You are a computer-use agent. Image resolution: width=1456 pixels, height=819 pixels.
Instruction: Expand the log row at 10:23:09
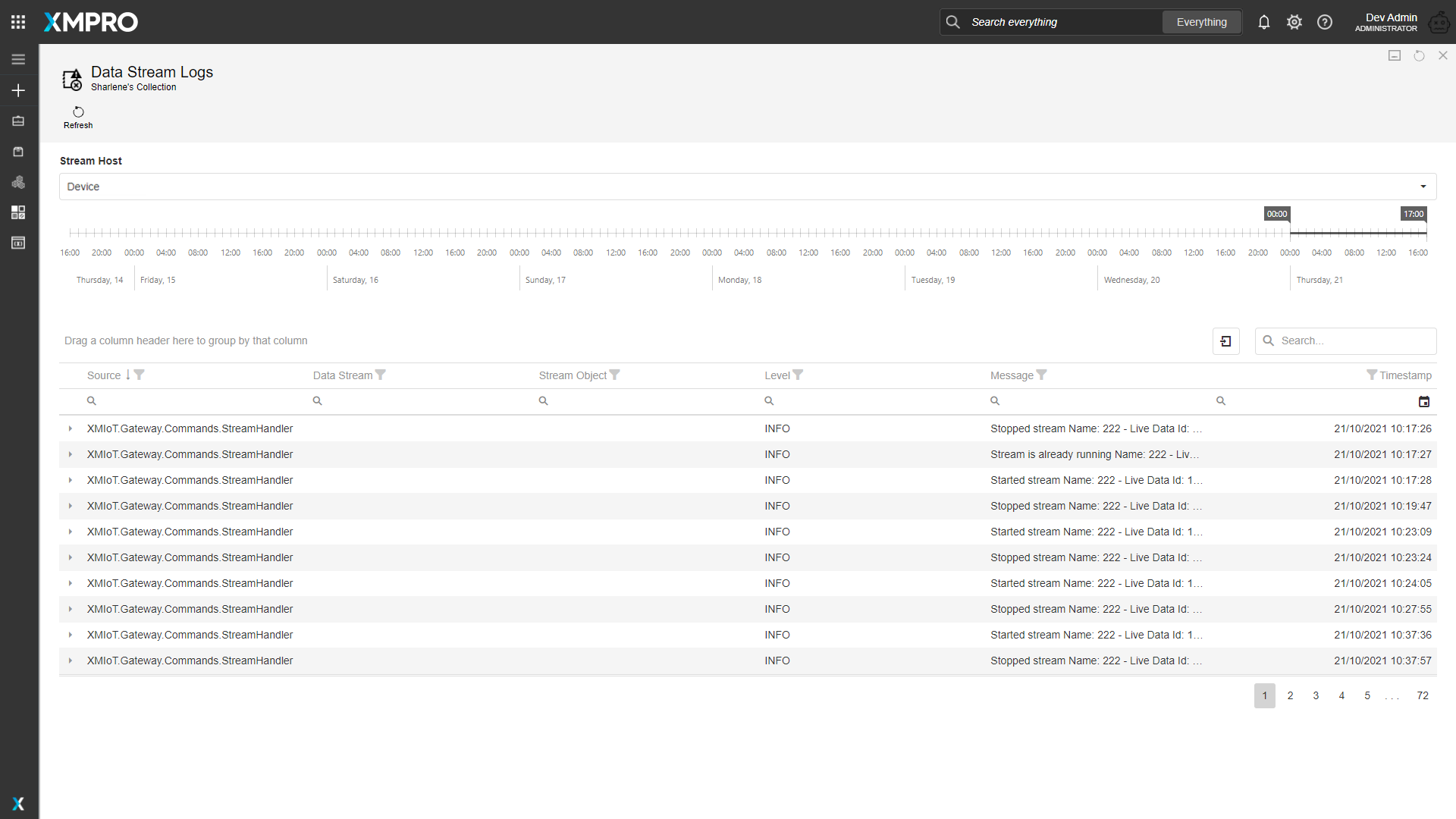click(71, 532)
